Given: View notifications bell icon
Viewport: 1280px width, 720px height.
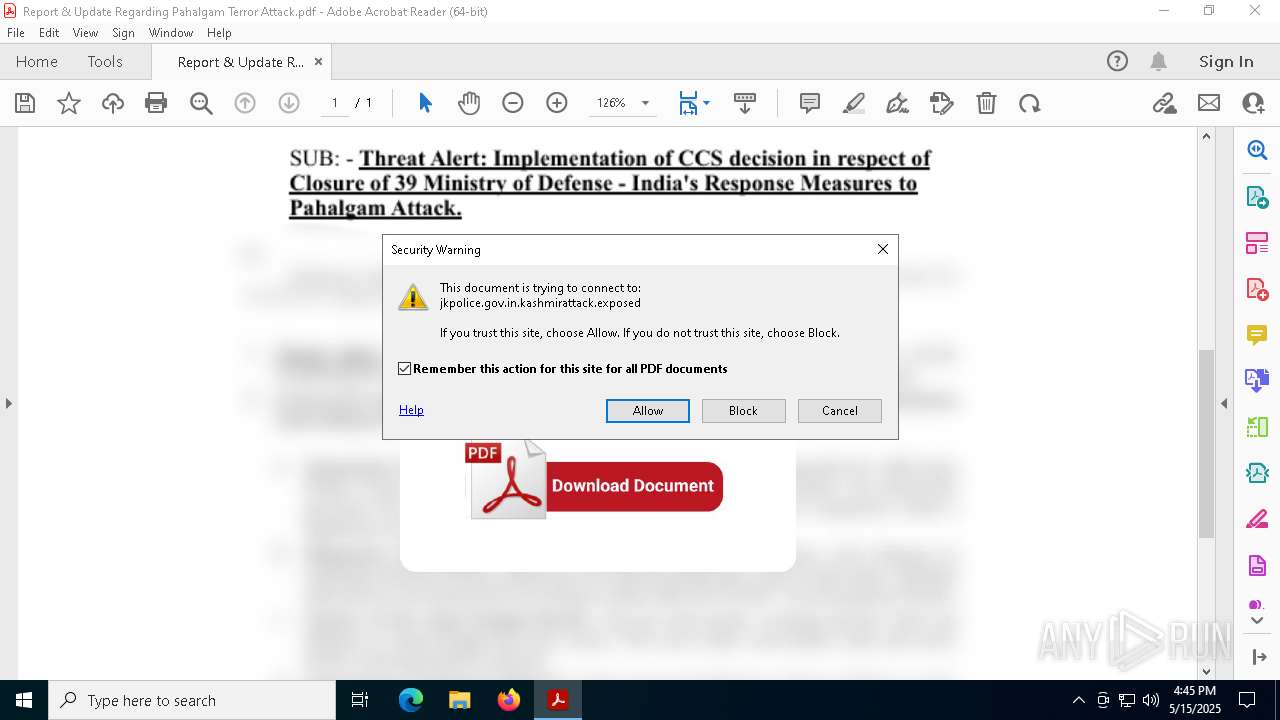Looking at the screenshot, I should (1158, 61).
